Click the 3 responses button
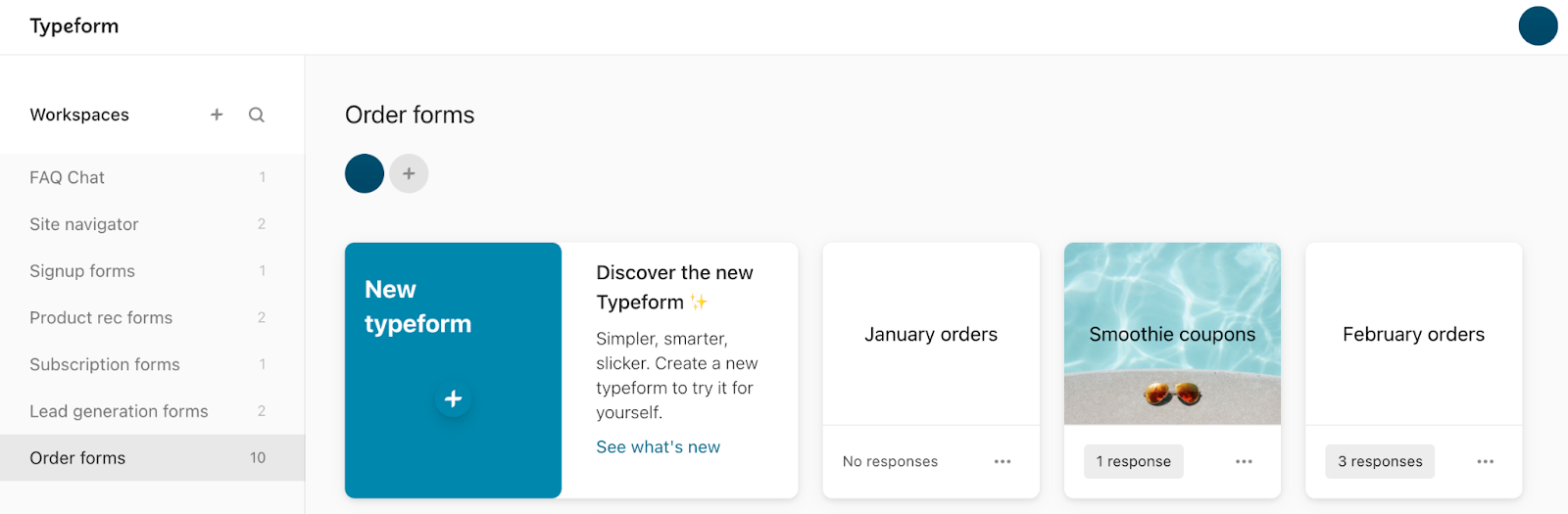 point(1380,461)
